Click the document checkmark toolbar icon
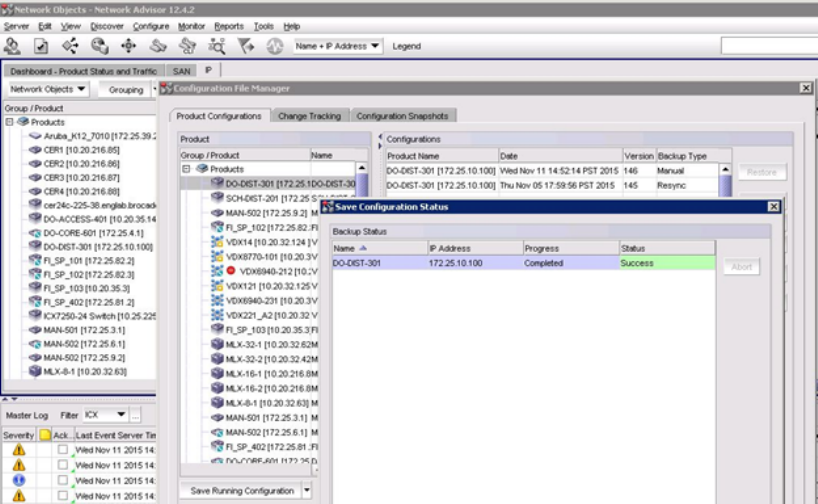Viewport: 818px width, 504px height. pos(41,46)
